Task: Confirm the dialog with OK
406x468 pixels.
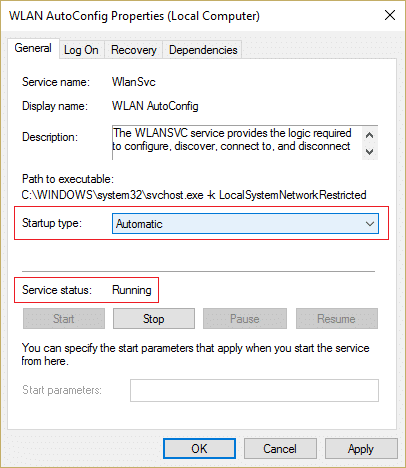Action: click(x=199, y=449)
